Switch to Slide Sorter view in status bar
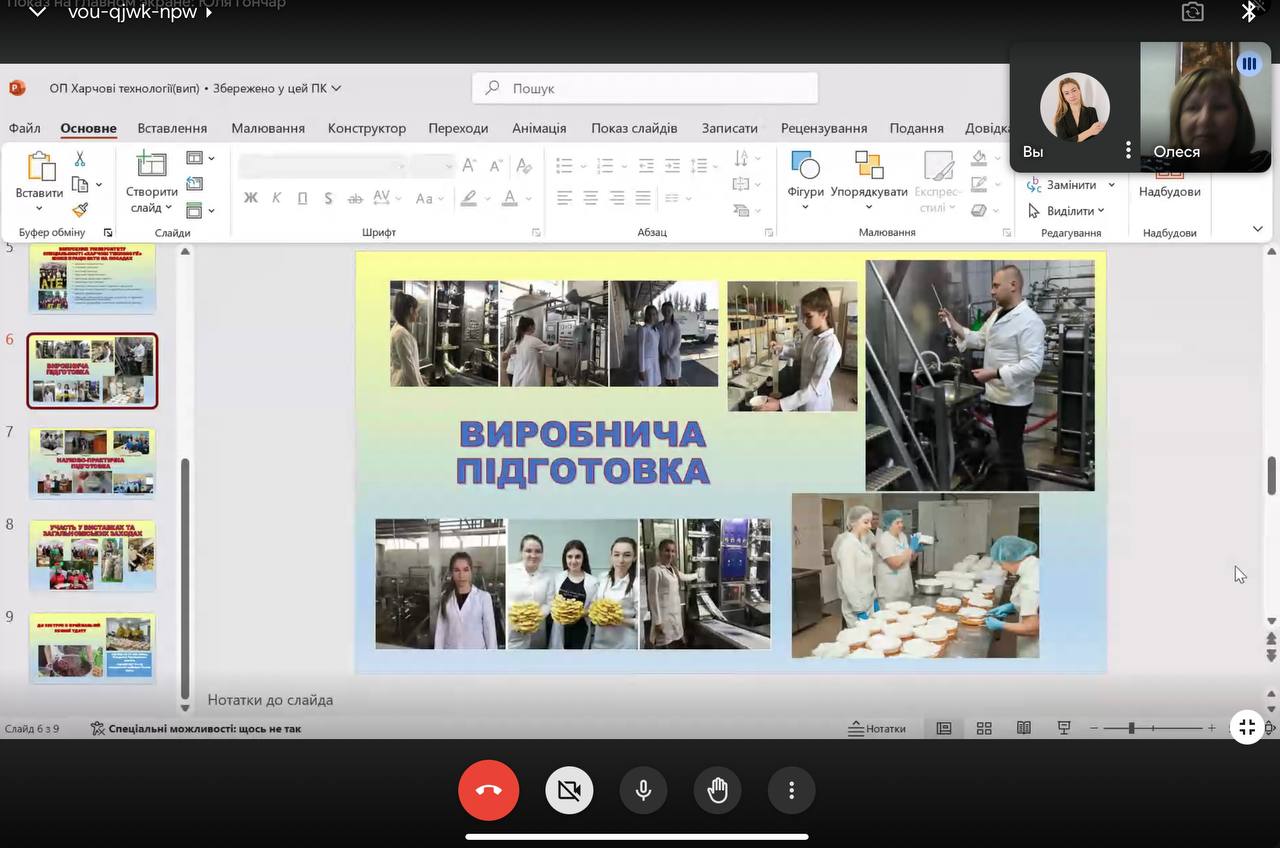Image resolution: width=1280 pixels, height=848 pixels. pos(984,728)
